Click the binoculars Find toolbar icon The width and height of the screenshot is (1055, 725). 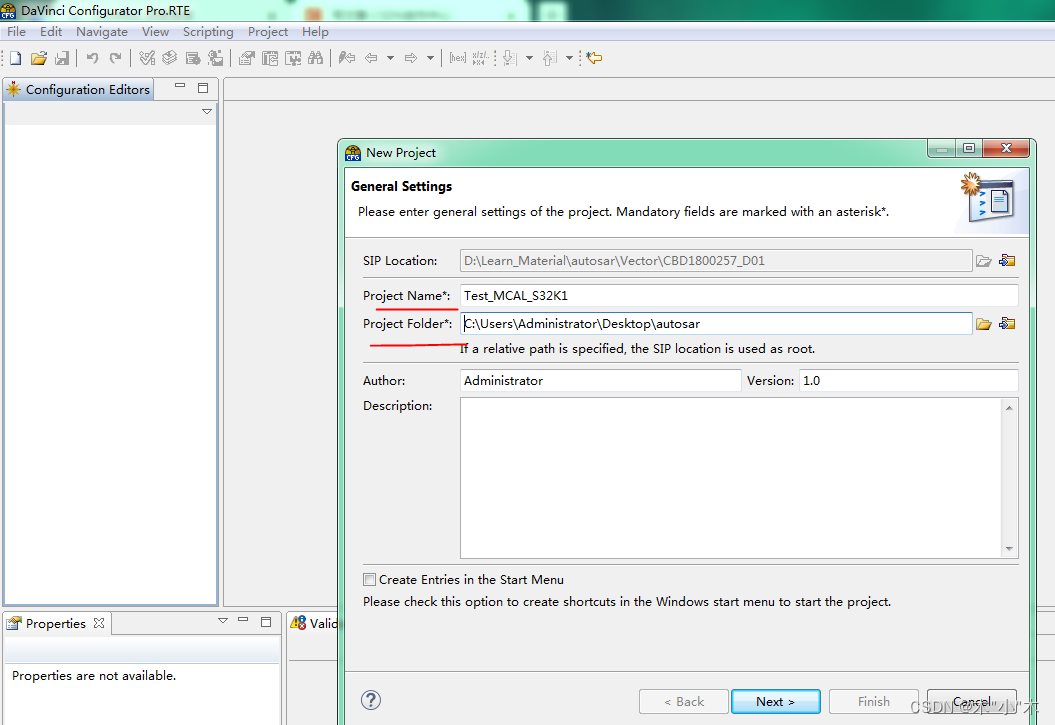pyautogui.click(x=316, y=58)
